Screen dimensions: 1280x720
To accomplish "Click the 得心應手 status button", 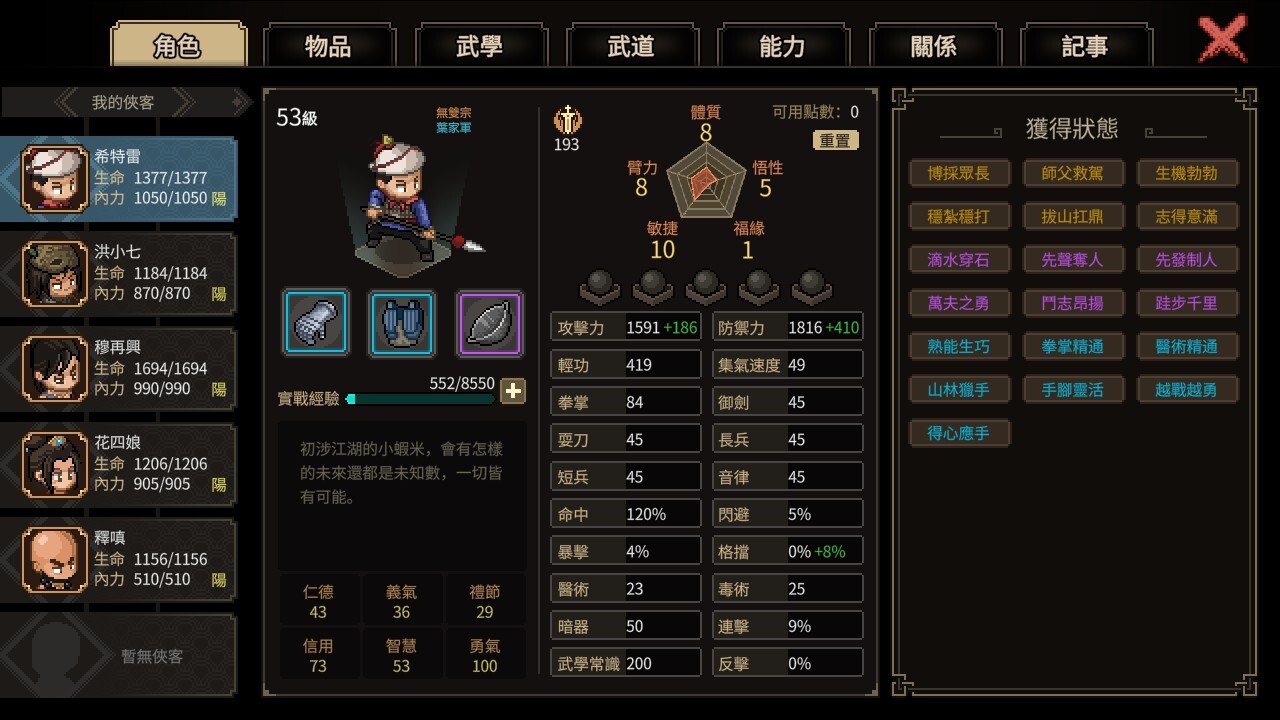I will point(959,433).
